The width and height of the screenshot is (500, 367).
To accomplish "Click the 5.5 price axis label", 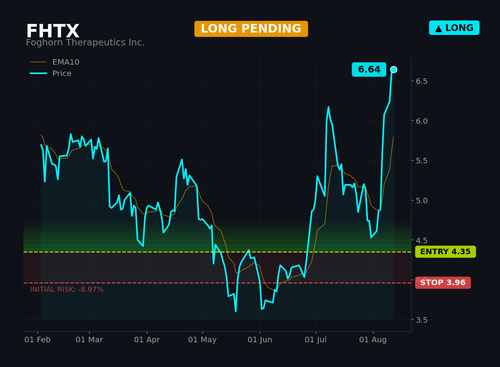I will pyautogui.click(x=421, y=161).
